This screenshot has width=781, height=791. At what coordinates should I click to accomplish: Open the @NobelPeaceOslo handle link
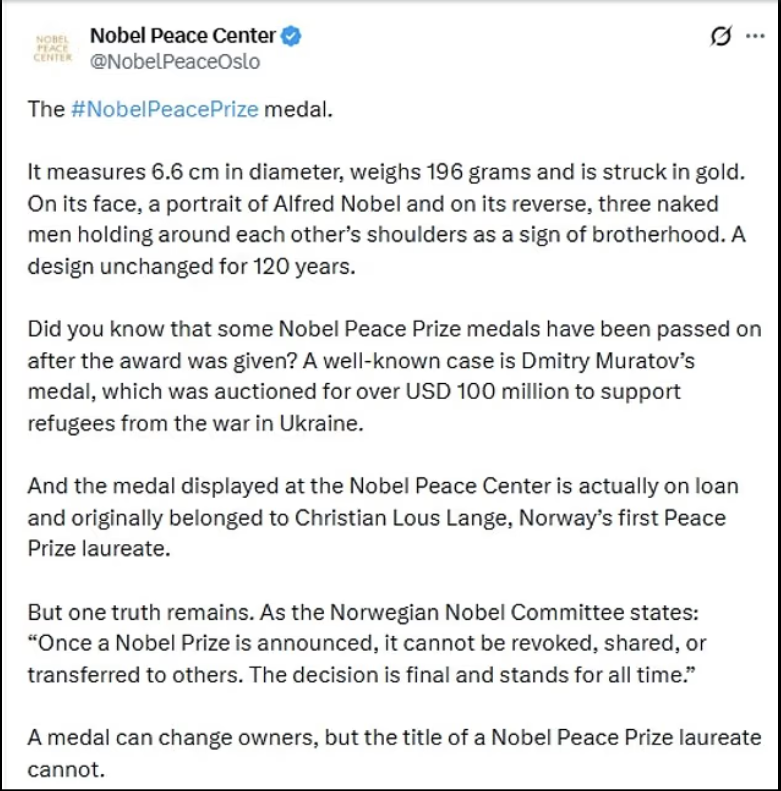(x=175, y=62)
